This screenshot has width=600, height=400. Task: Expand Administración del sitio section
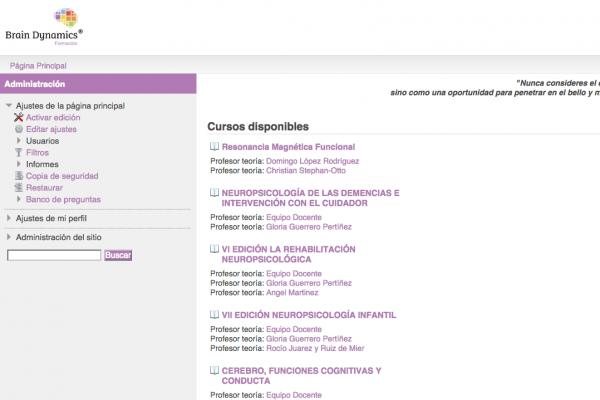pyautogui.click(x=9, y=237)
